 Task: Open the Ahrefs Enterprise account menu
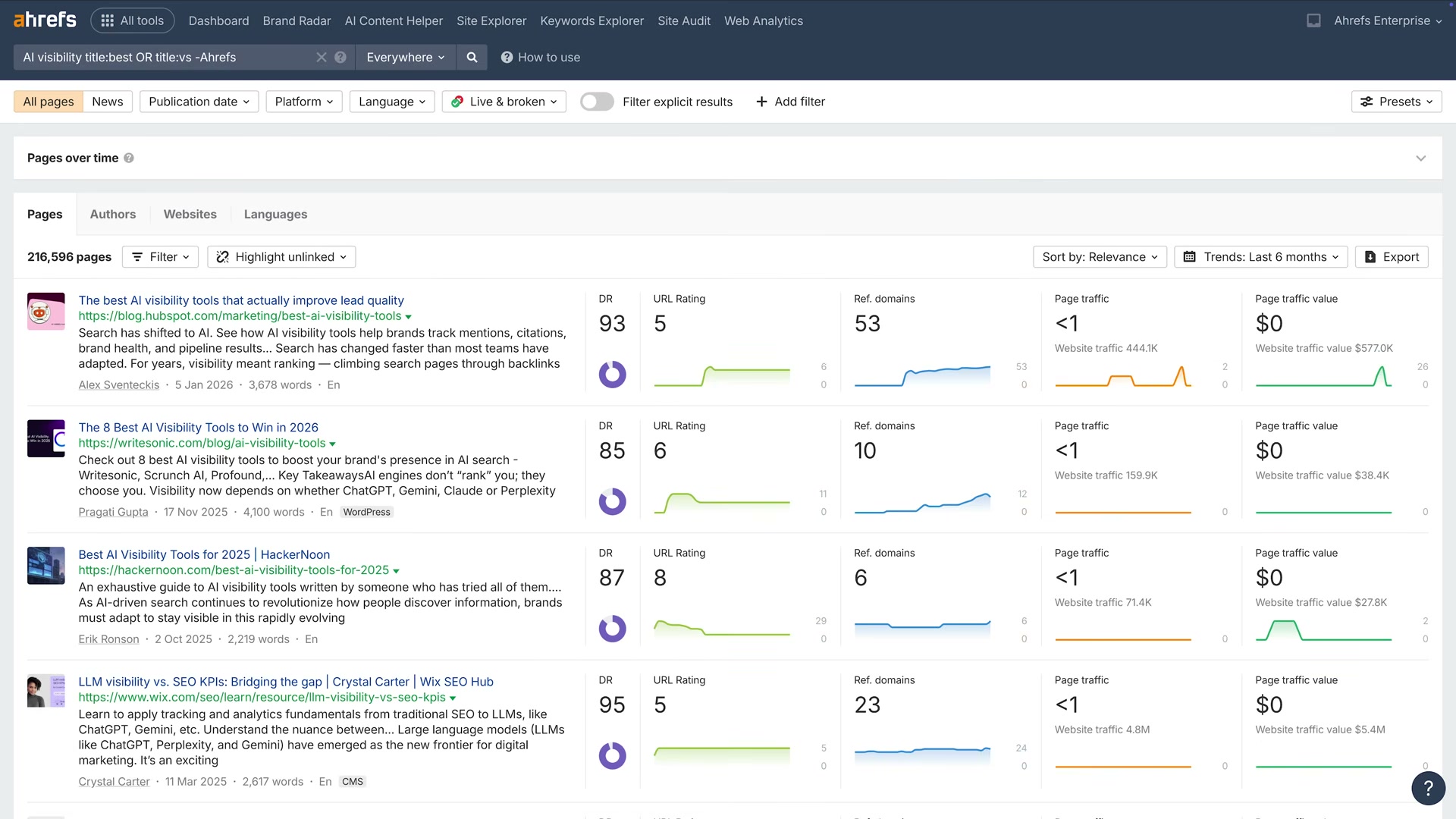pyautogui.click(x=1388, y=20)
